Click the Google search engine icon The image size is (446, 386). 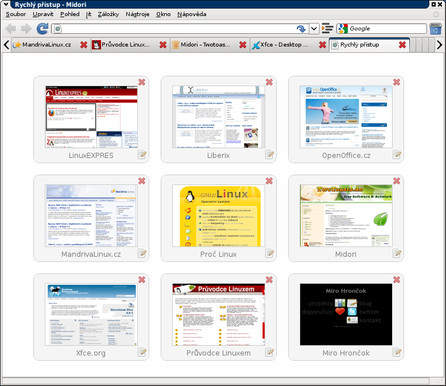[343, 29]
